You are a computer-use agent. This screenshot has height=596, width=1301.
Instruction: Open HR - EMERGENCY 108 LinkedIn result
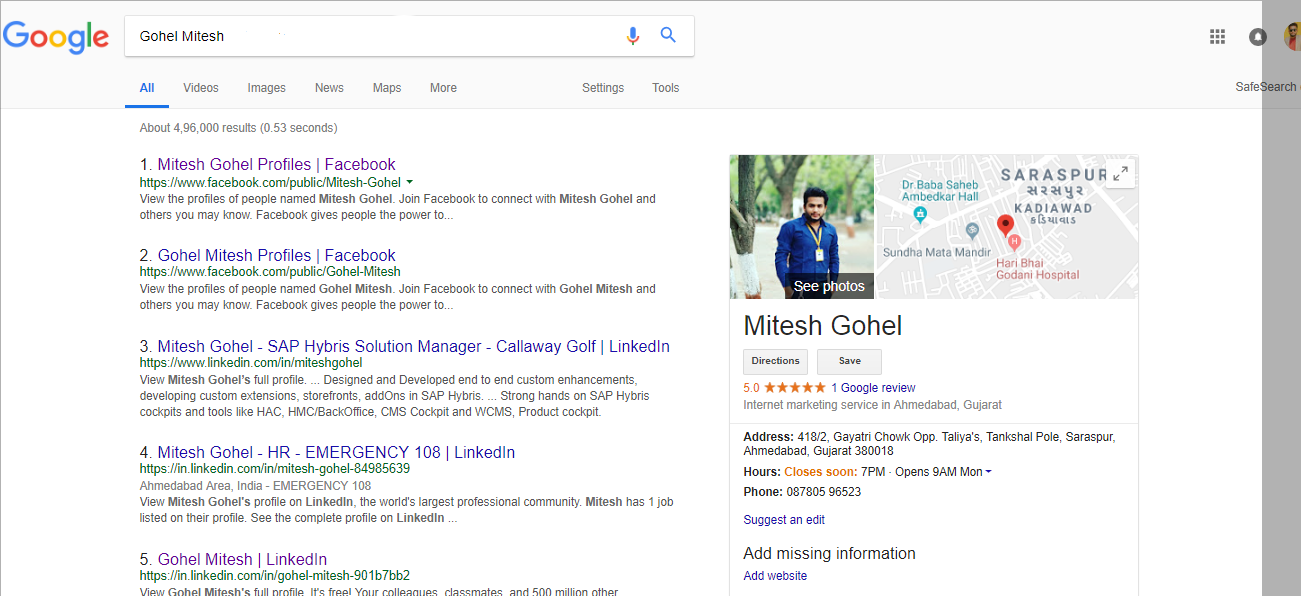point(336,453)
